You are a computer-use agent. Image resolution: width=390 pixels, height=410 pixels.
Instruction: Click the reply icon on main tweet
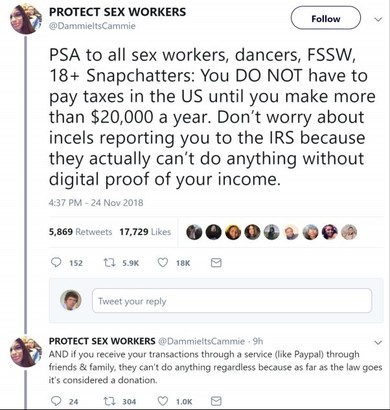[56, 263]
